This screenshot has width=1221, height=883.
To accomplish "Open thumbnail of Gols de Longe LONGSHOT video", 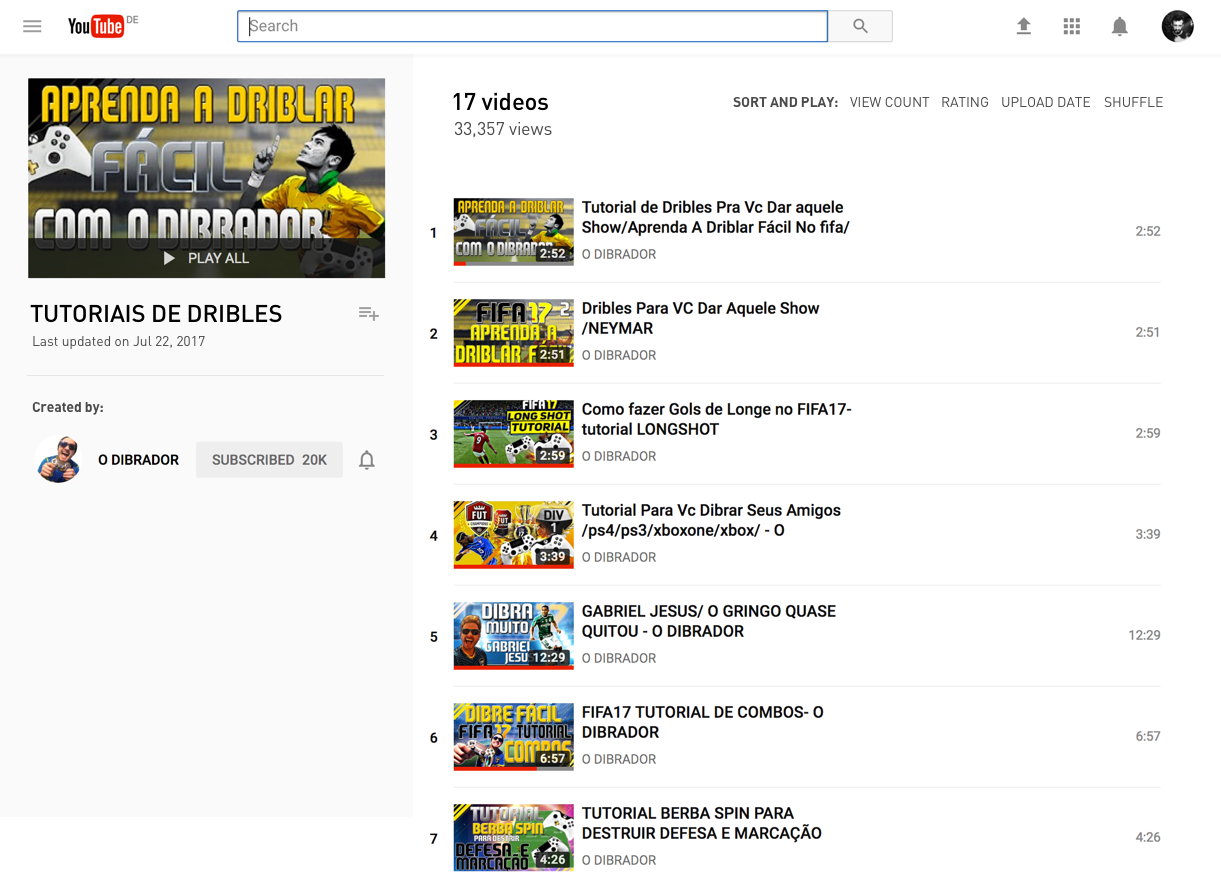I will 513,433.
